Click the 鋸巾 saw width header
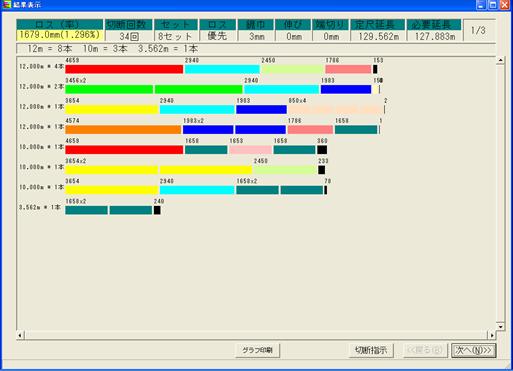This screenshot has height=371, width=513. (256, 24)
